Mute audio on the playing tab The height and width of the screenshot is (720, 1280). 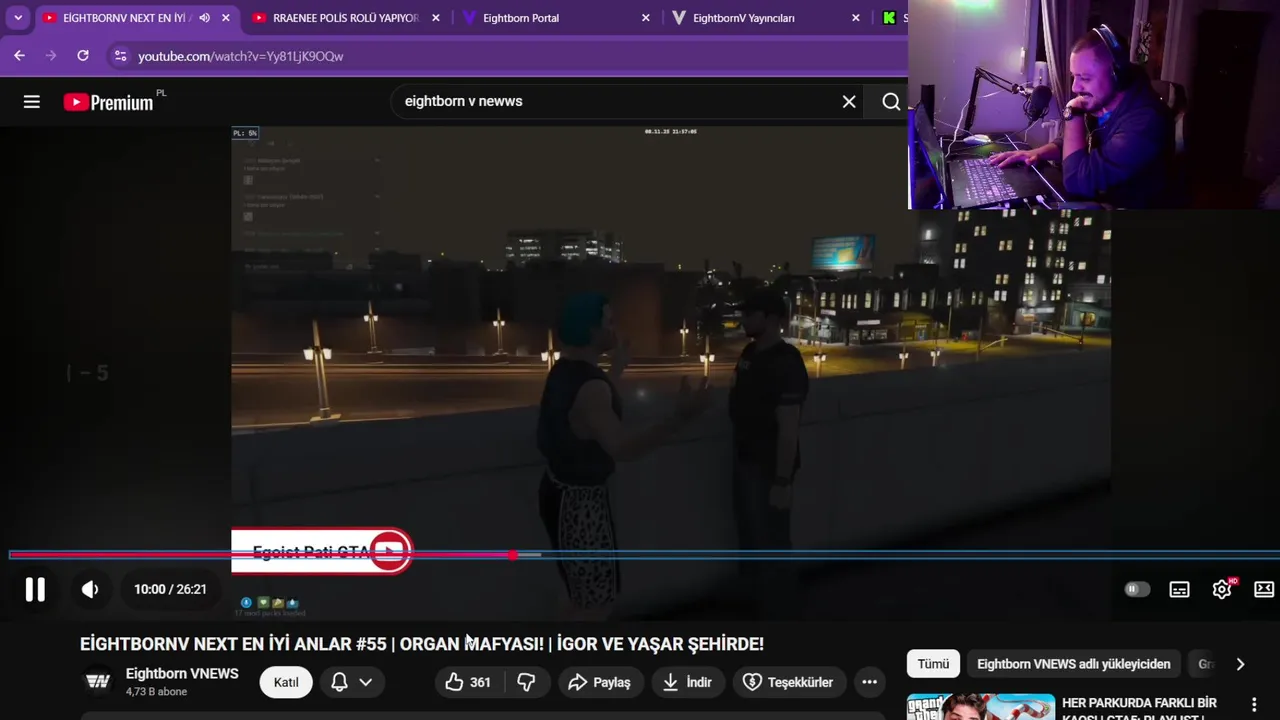[205, 18]
